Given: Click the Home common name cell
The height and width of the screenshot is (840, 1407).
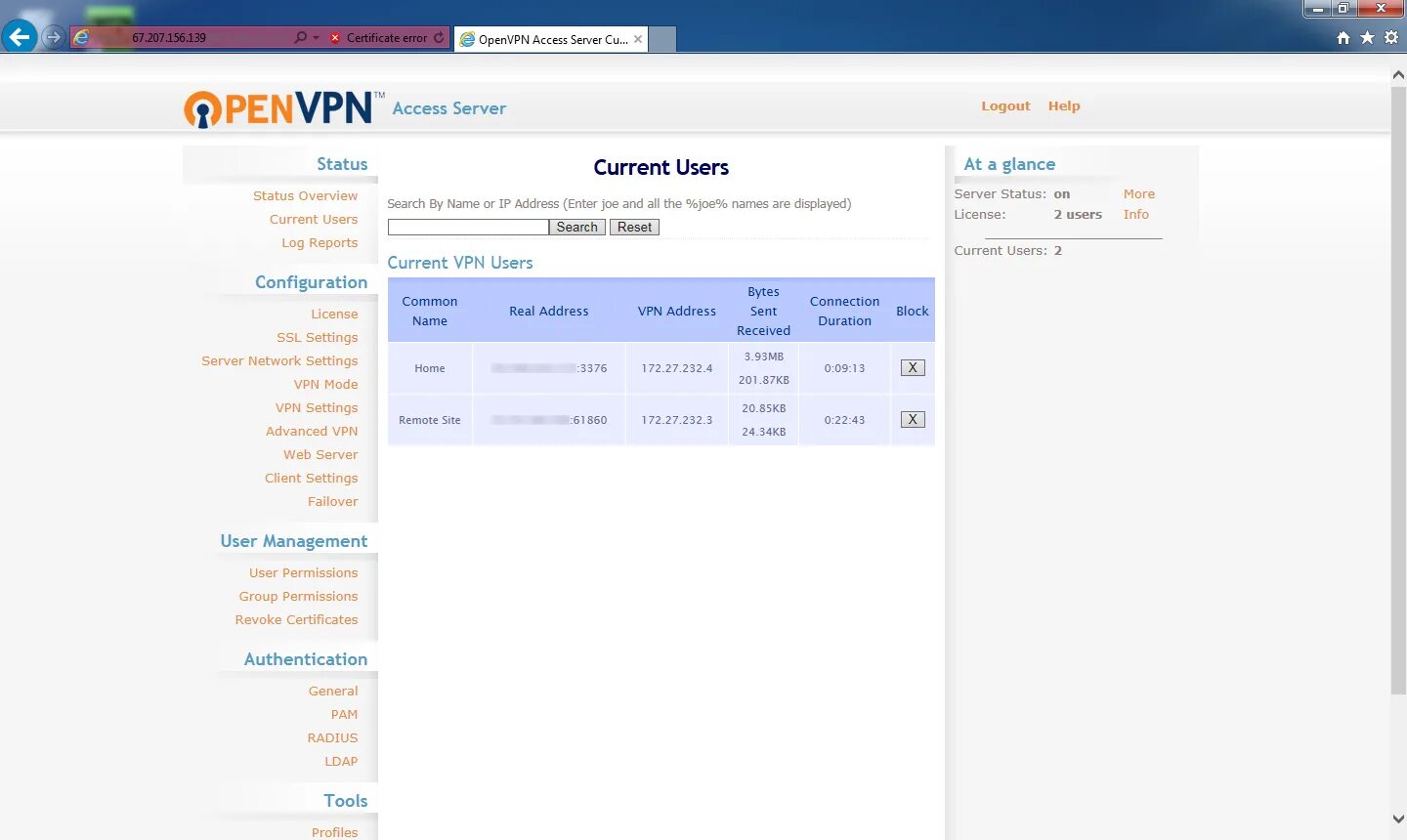Looking at the screenshot, I should [x=430, y=368].
